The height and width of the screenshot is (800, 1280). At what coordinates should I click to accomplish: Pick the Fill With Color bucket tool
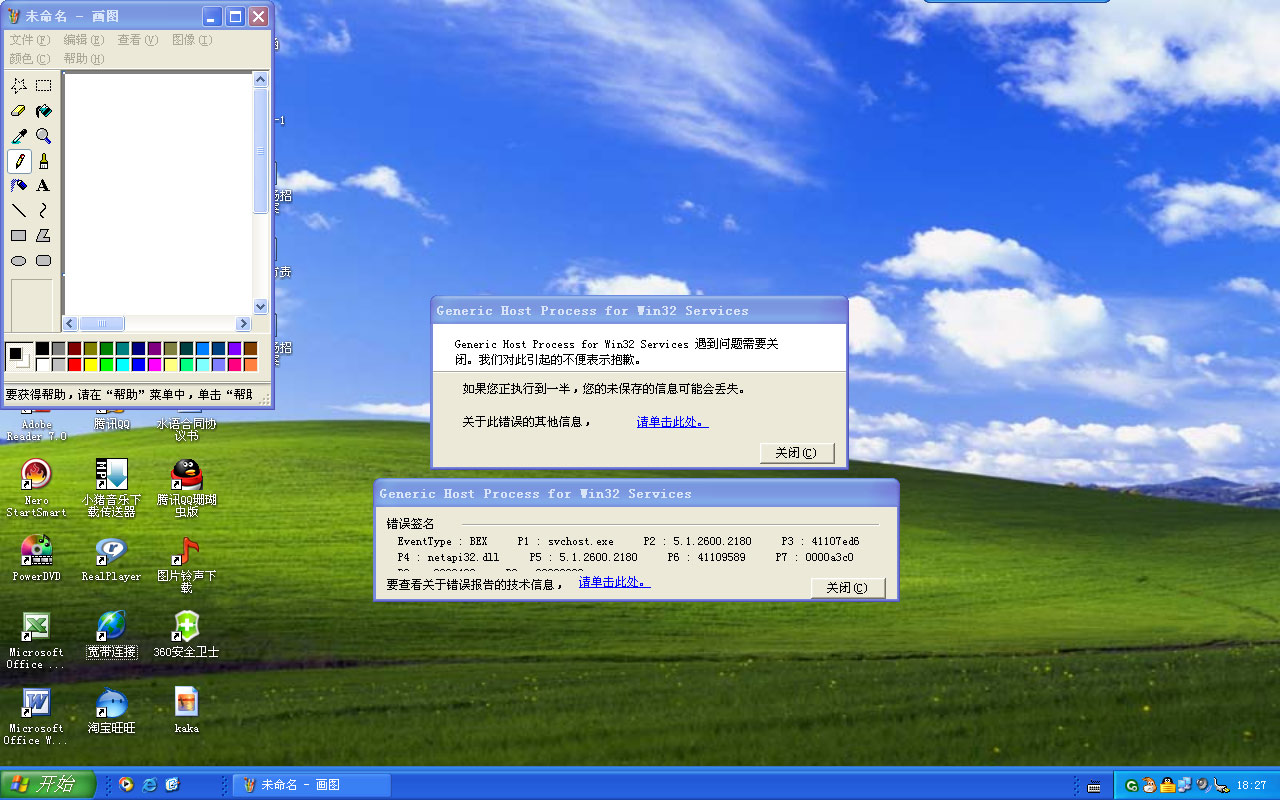(x=44, y=111)
